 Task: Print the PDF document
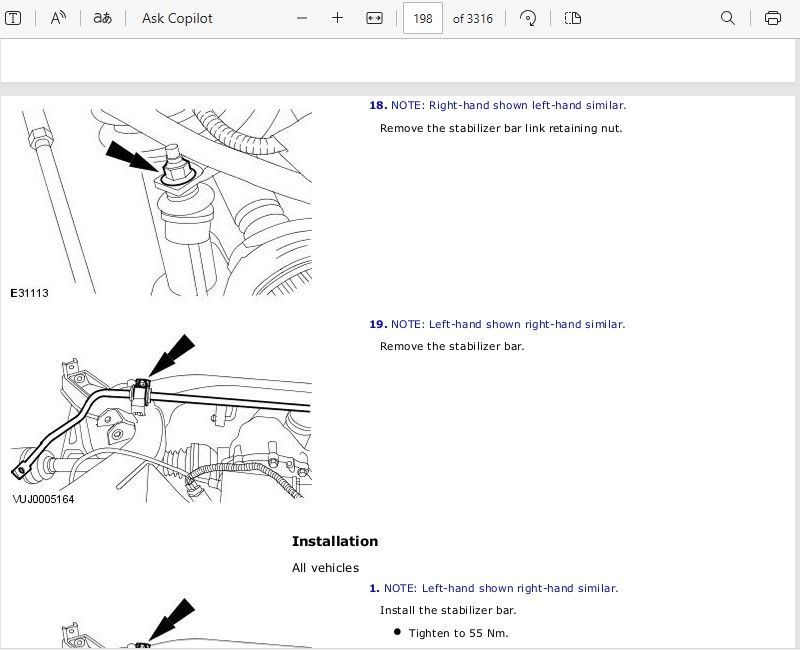(x=772, y=18)
